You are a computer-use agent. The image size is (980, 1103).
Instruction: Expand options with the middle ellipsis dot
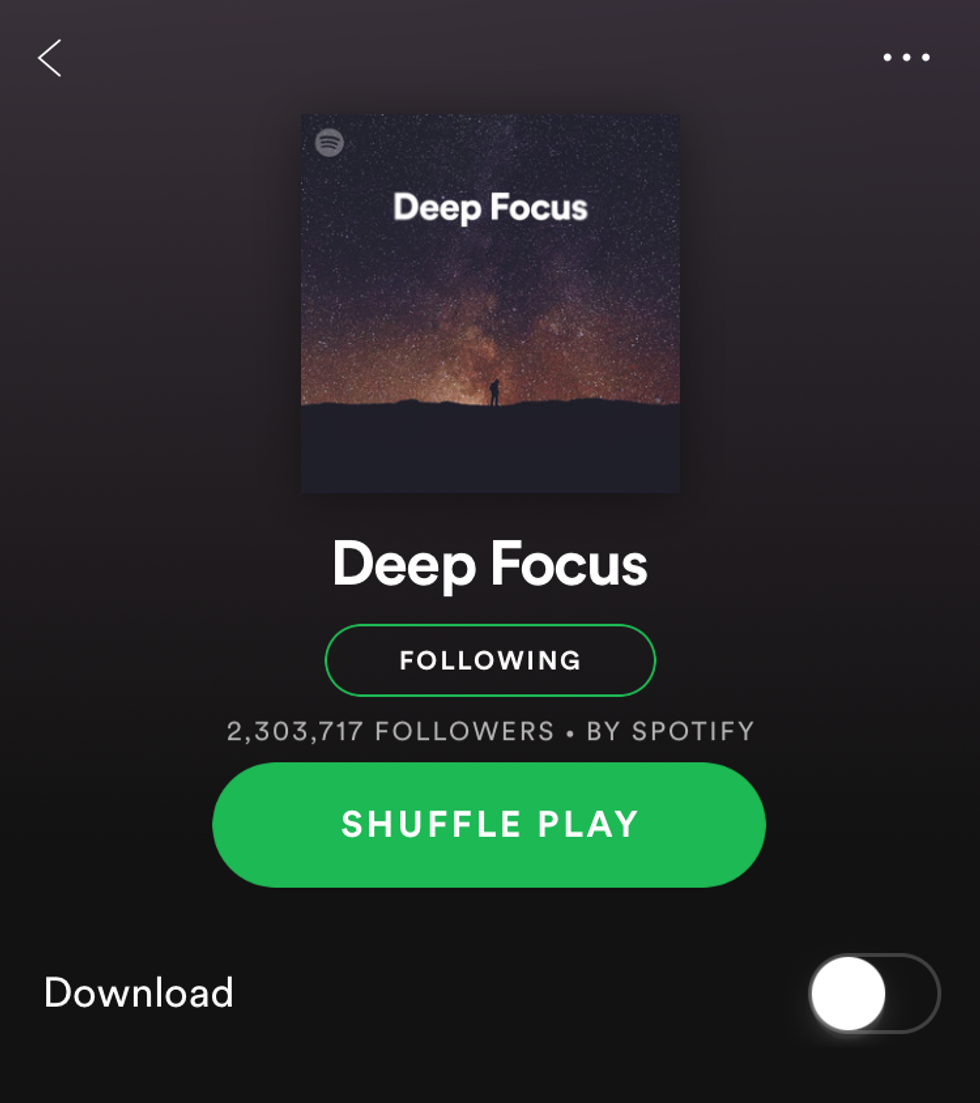coord(907,58)
